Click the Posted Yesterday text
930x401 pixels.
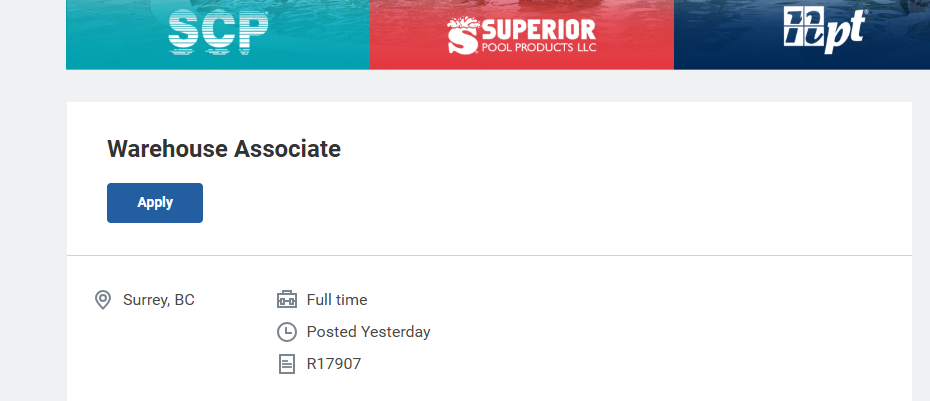[368, 332]
